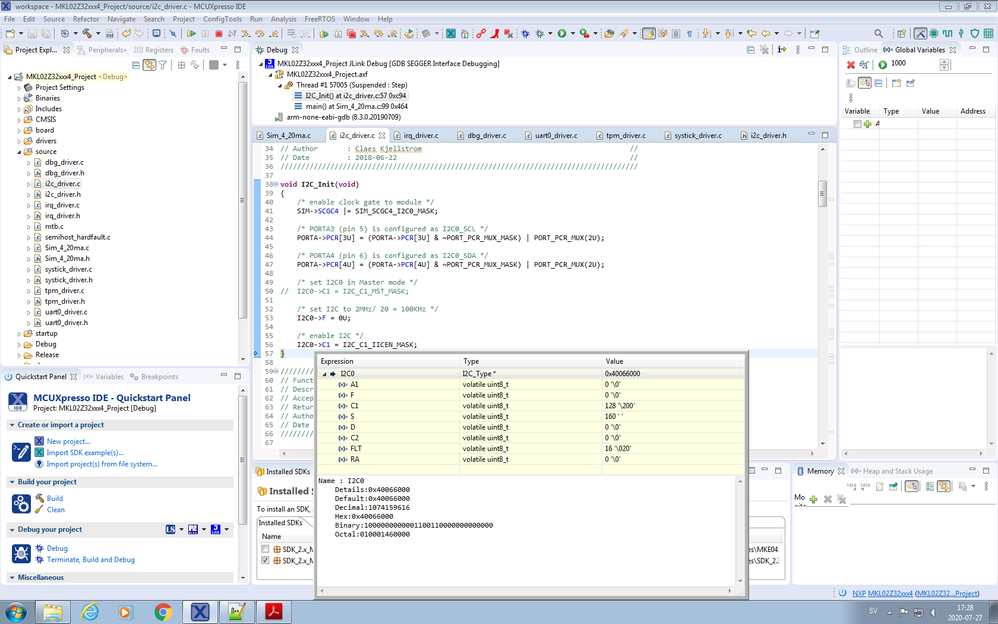Click the Build hammer icon in toolbar

[88, 34]
